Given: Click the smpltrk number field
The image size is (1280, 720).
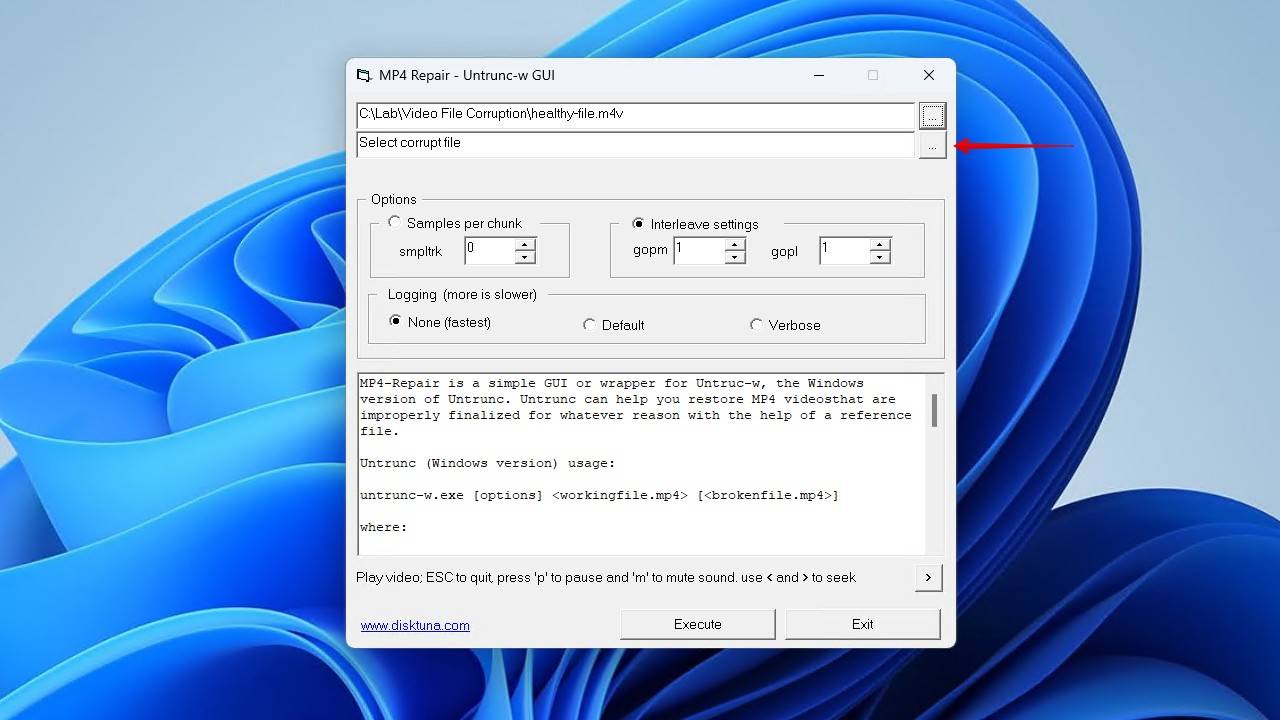Looking at the screenshot, I should pyautogui.click(x=490, y=251).
